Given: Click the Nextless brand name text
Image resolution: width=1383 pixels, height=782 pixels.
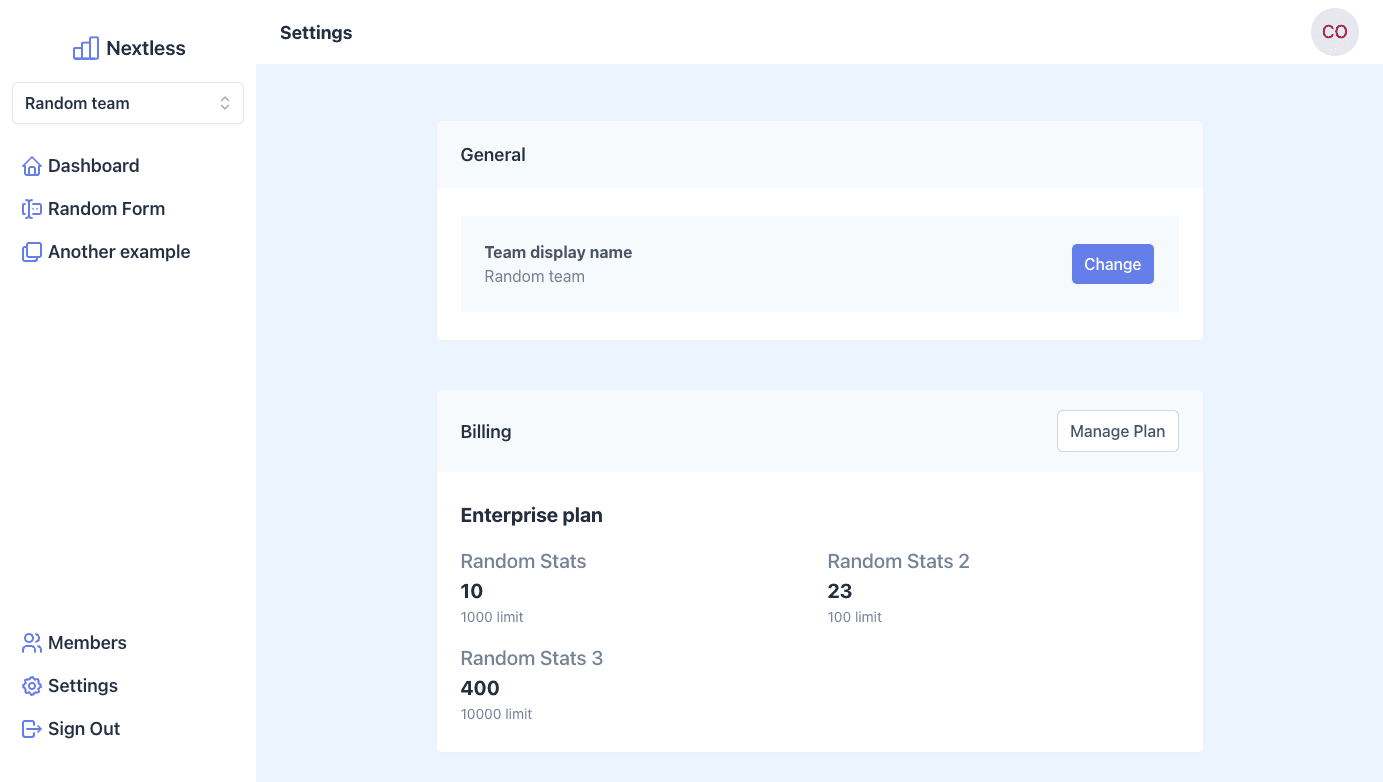Looking at the screenshot, I should [148, 47].
